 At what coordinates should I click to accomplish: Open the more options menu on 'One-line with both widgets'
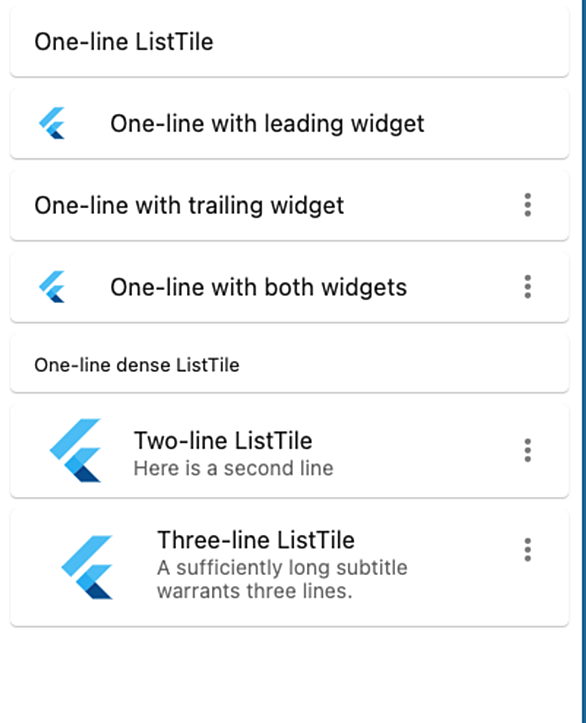(528, 287)
